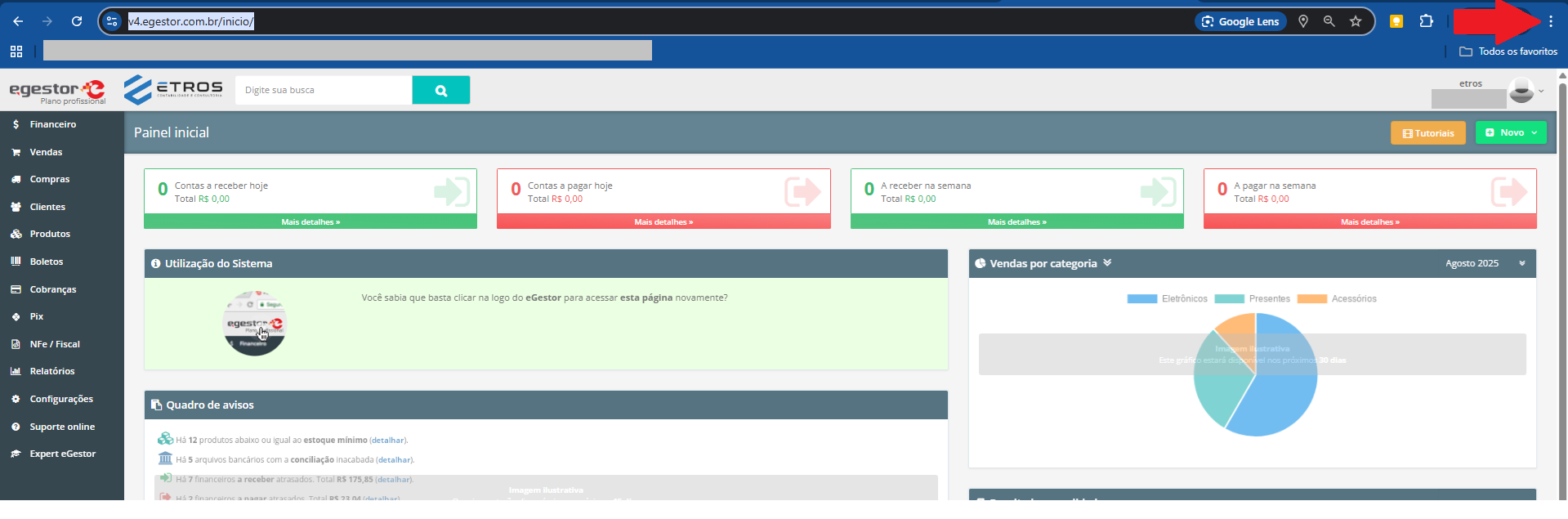Click the teal search magnifier button
Viewport: 1568px width, 519px height.
(441, 90)
